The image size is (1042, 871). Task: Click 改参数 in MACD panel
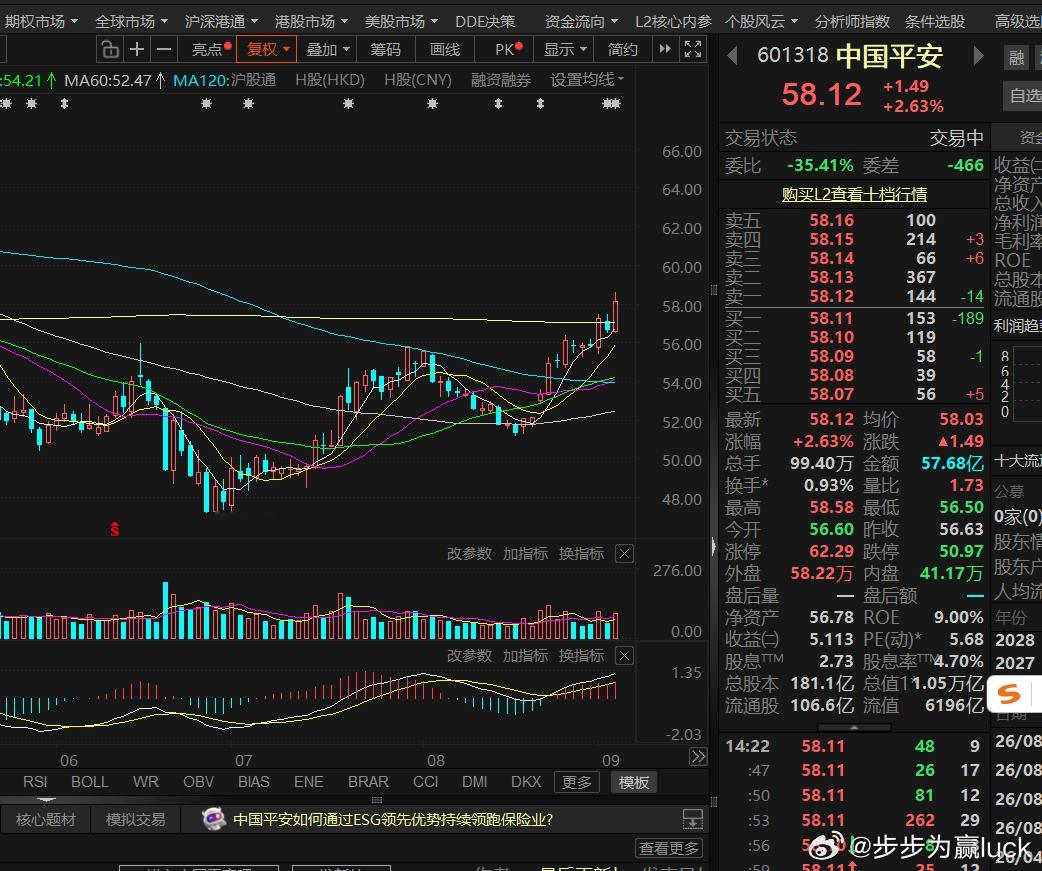click(469, 656)
